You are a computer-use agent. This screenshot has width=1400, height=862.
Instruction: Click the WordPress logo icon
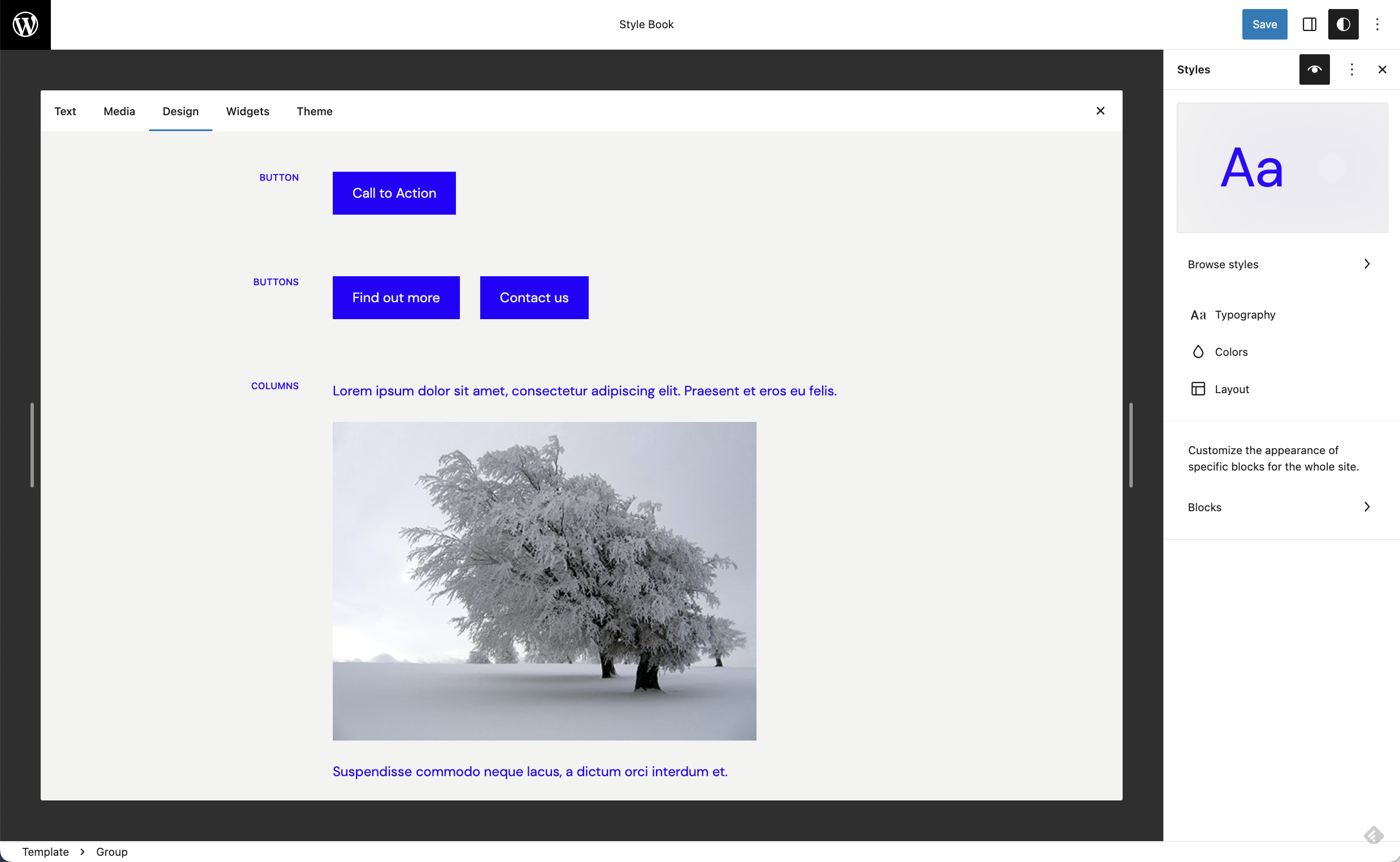[x=25, y=24]
